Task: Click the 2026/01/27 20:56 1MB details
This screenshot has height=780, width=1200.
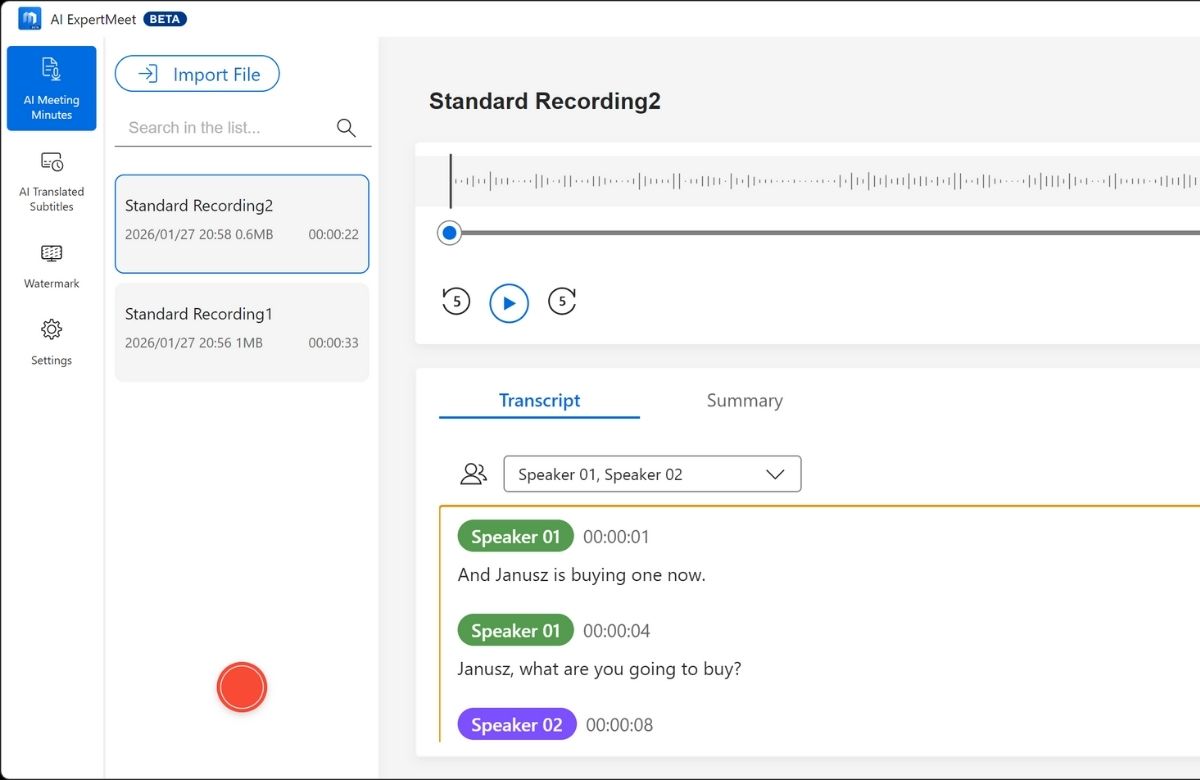Action: click(194, 342)
